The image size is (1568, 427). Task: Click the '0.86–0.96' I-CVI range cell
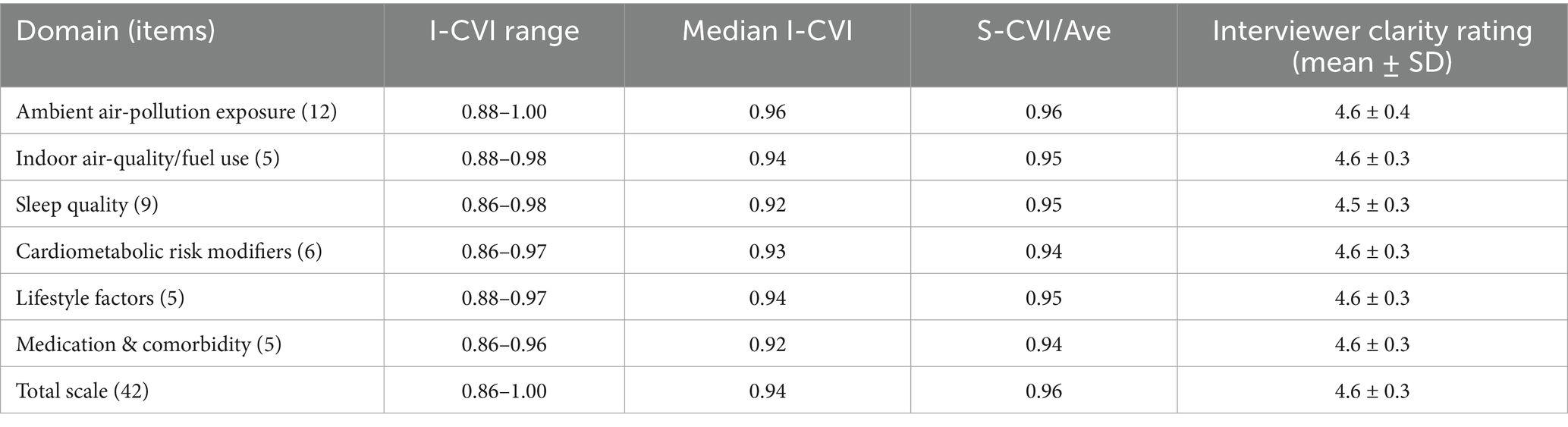[504, 344]
